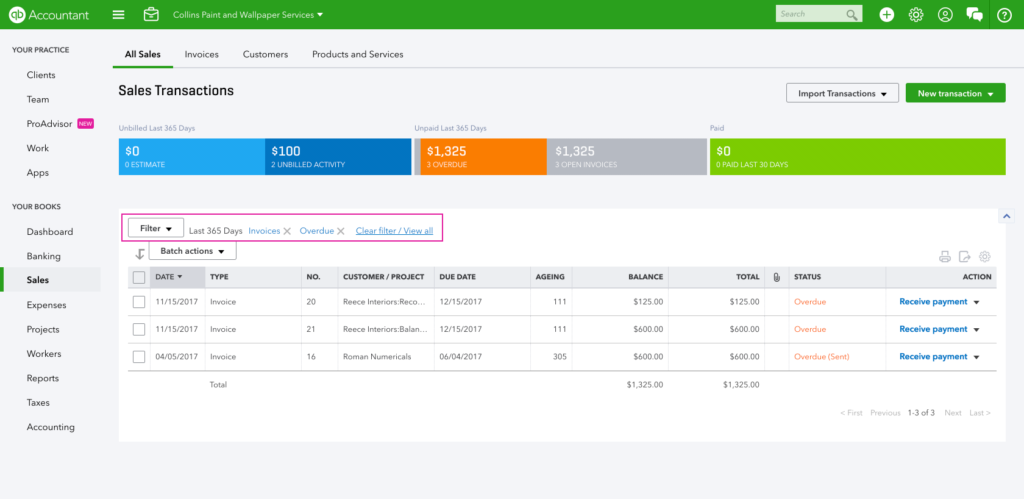Image resolution: width=1024 pixels, height=499 pixels.
Task: Open the user profile icon
Action: (x=945, y=15)
